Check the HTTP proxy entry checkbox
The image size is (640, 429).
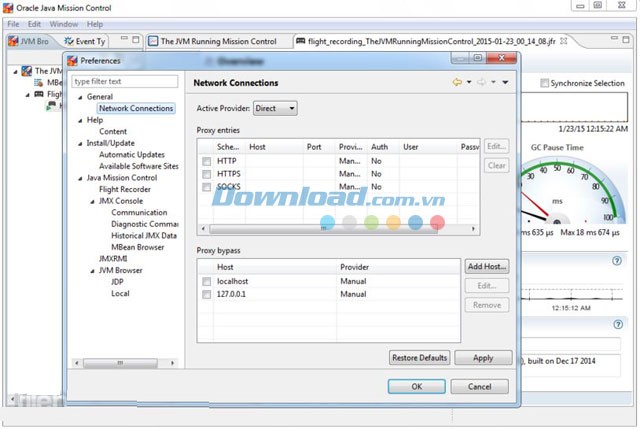coord(207,161)
